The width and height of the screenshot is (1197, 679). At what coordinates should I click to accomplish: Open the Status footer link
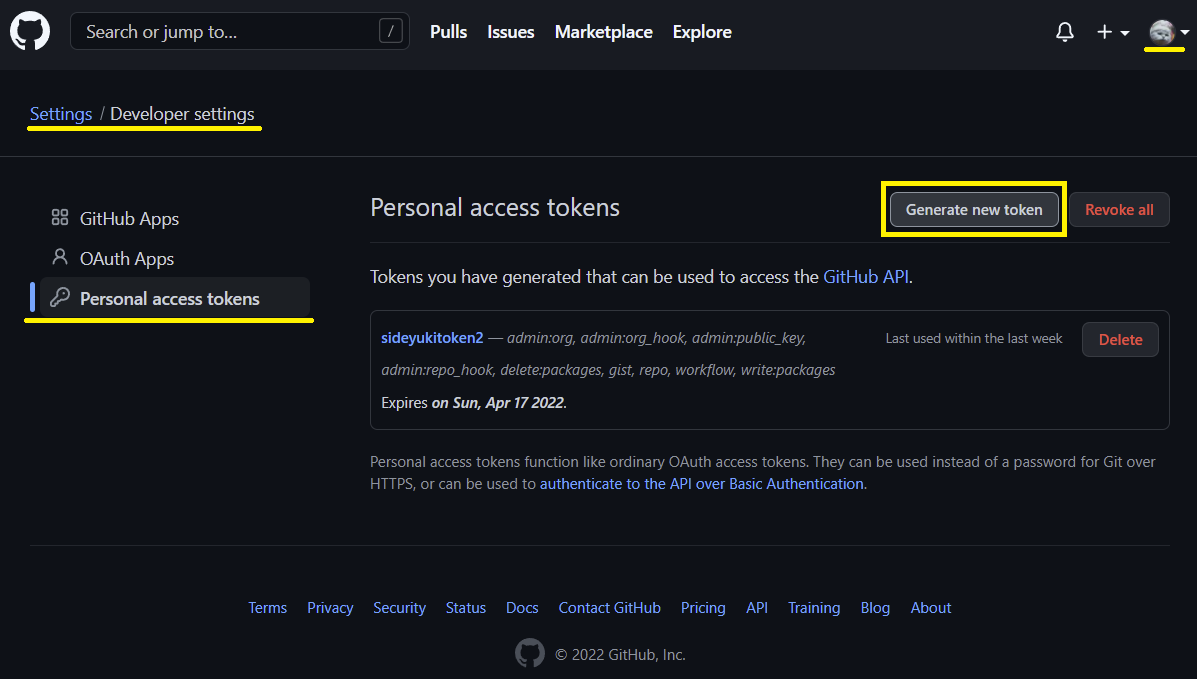click(x=466, y=608)
